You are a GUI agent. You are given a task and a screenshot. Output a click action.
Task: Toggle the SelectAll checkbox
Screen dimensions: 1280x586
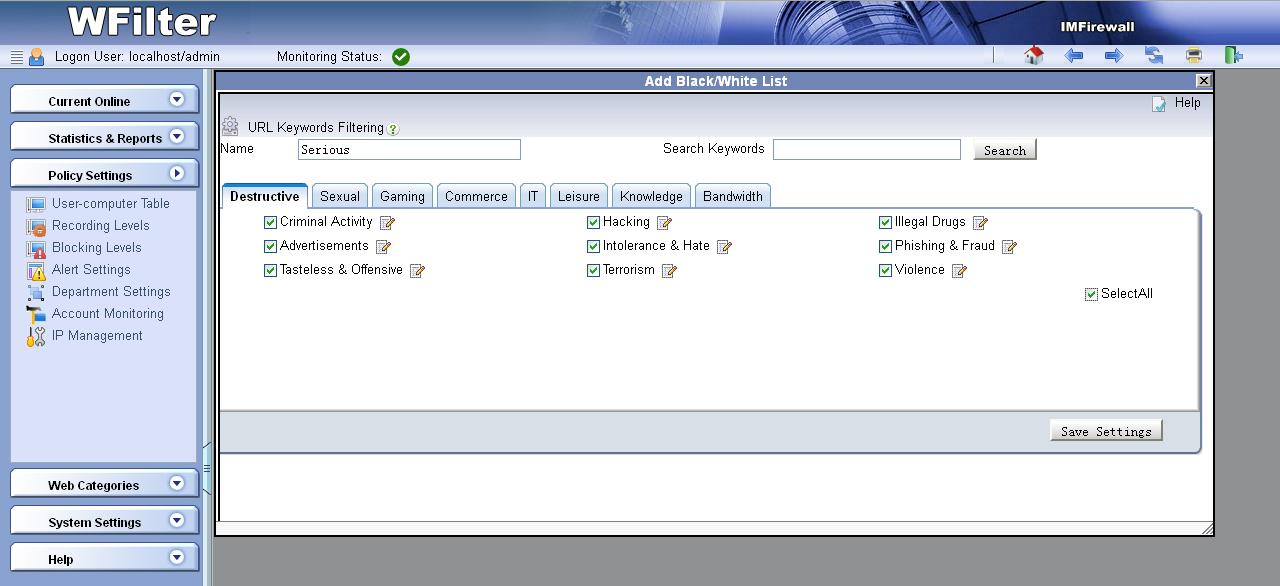click(x=1091, y=295)
